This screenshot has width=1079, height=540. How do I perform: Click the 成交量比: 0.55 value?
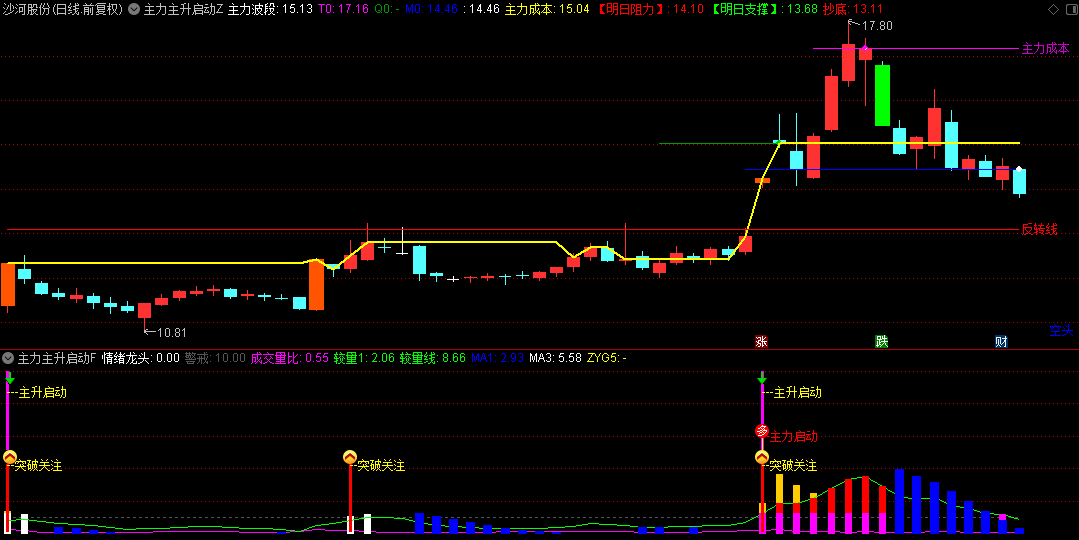tap(290, 358)
